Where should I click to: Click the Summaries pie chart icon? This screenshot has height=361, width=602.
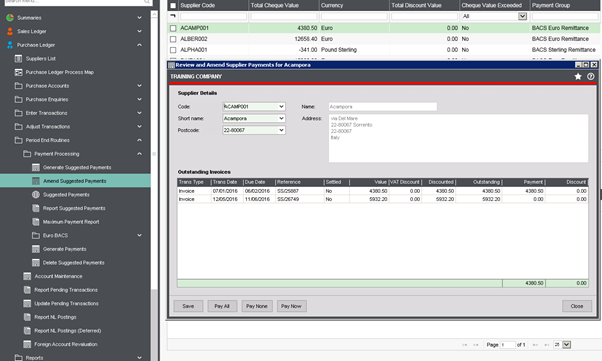pos(10,18)
